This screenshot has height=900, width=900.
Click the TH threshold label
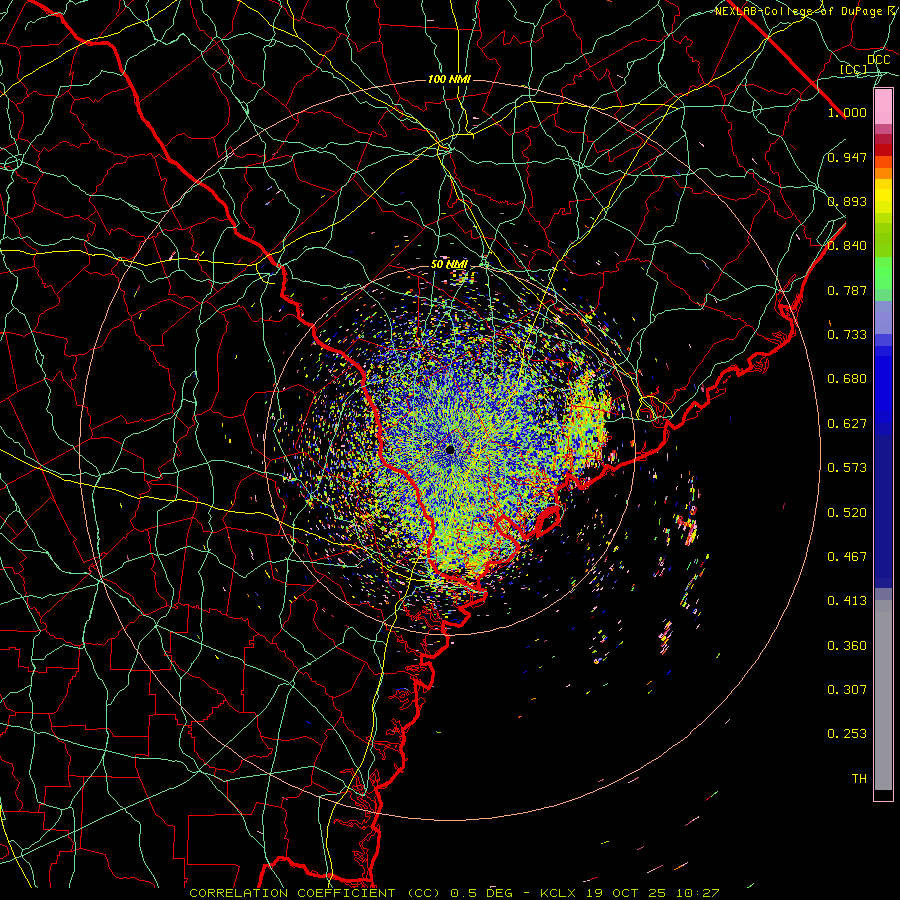pyautogui.click(x=859, y=779)
